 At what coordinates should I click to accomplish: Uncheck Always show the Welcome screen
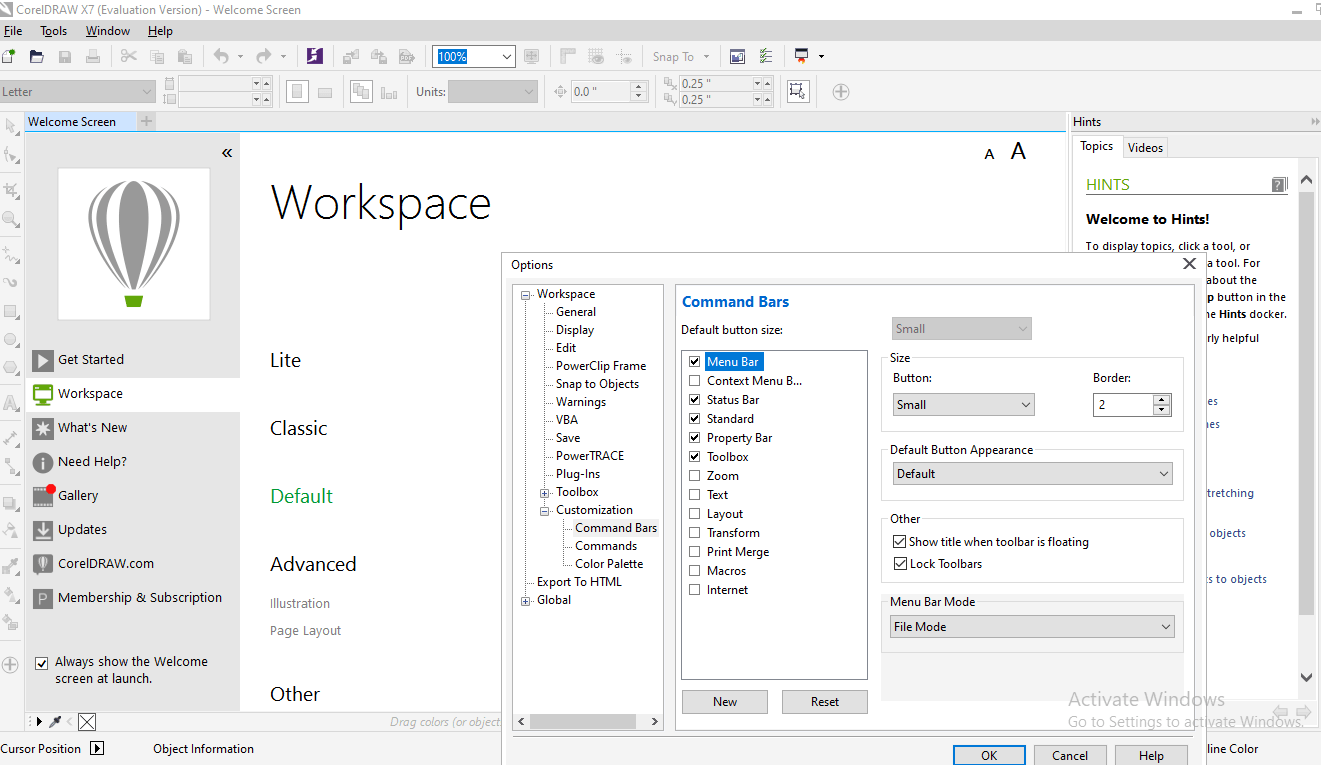click(42, 663)
